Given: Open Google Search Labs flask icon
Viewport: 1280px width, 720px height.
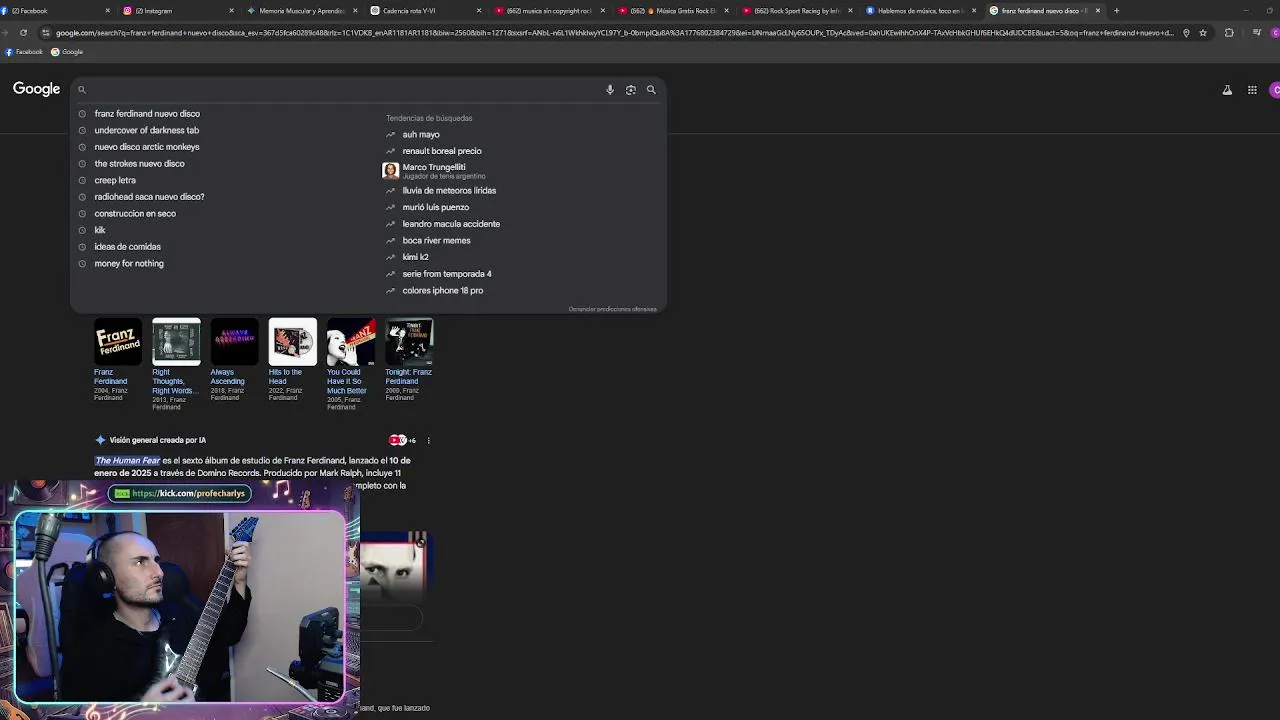Looking at the screenshot, I should tap(1227, 90).
